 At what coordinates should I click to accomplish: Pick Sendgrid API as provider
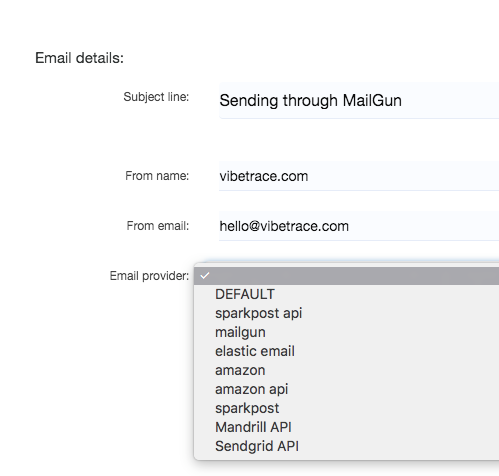click(346, 446)
